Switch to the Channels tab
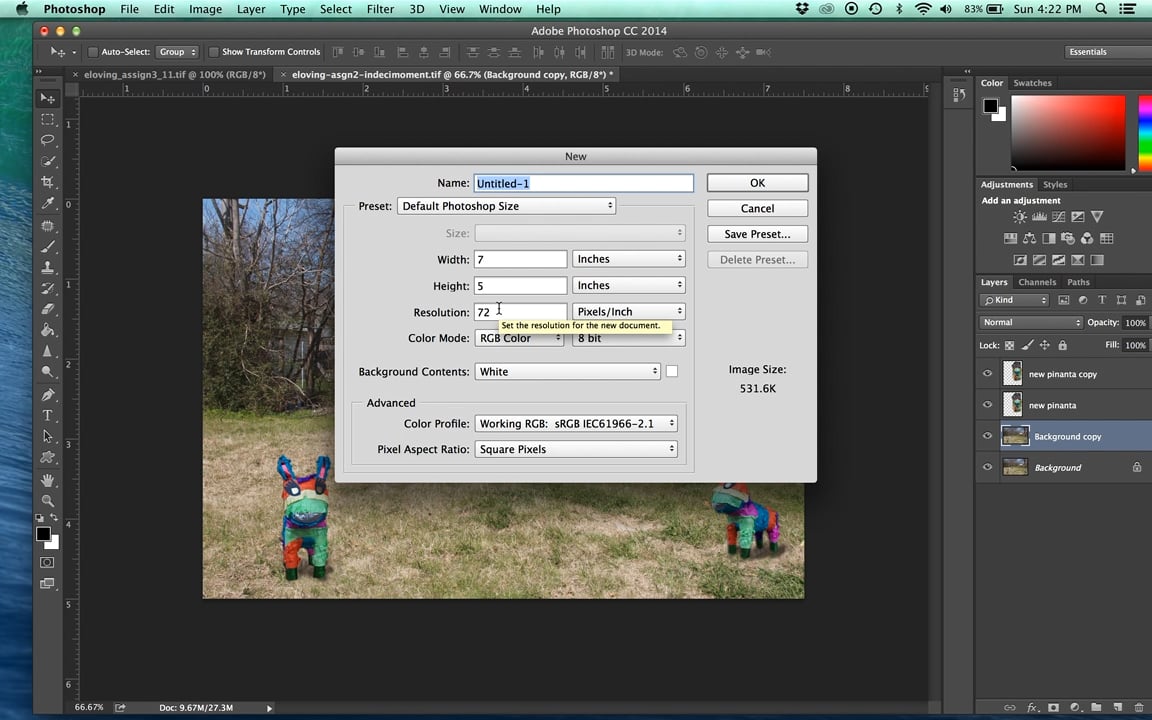Viewport: 1152px width, 720px height. (1037, 282)
